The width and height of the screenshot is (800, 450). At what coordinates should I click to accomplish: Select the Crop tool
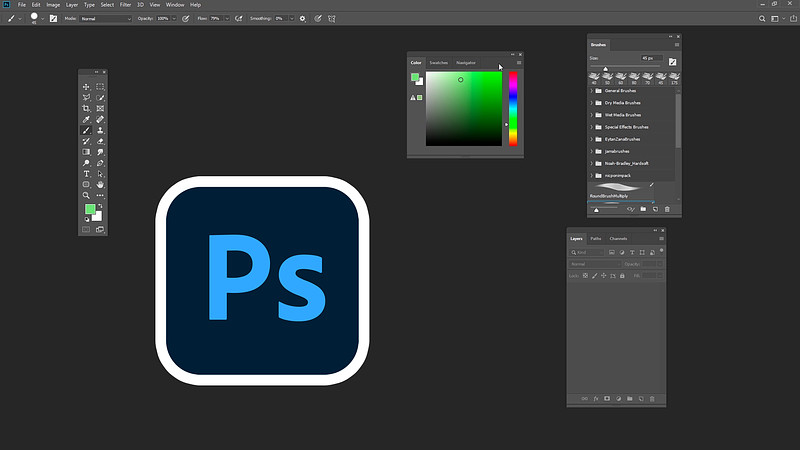pyautogui.click(x=86, y=108)
